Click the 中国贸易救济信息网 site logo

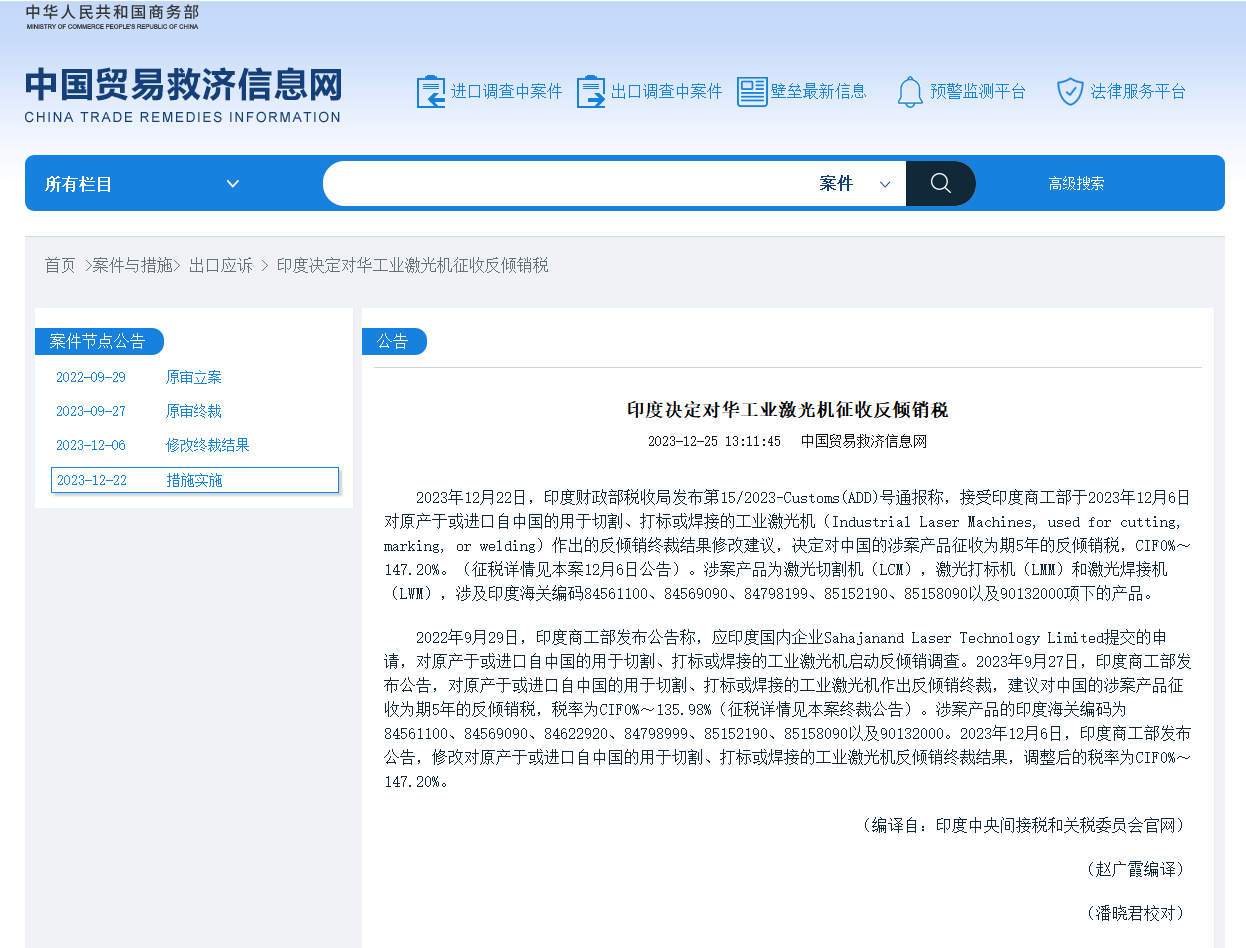(184, 96)
